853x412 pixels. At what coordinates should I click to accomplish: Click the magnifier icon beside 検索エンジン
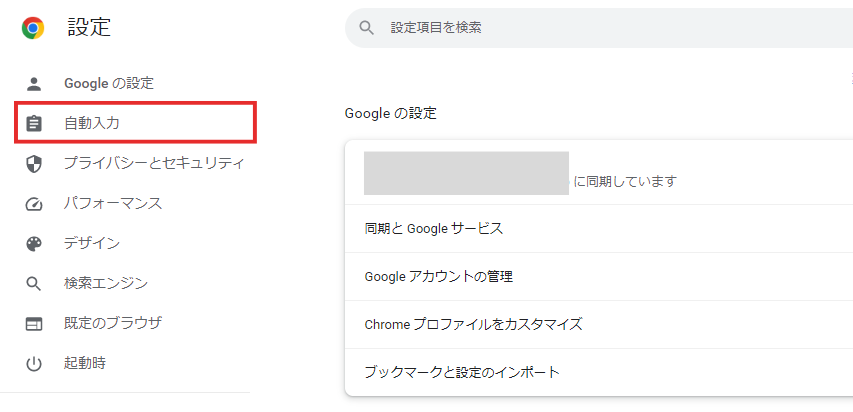click(x=34, y=284)
